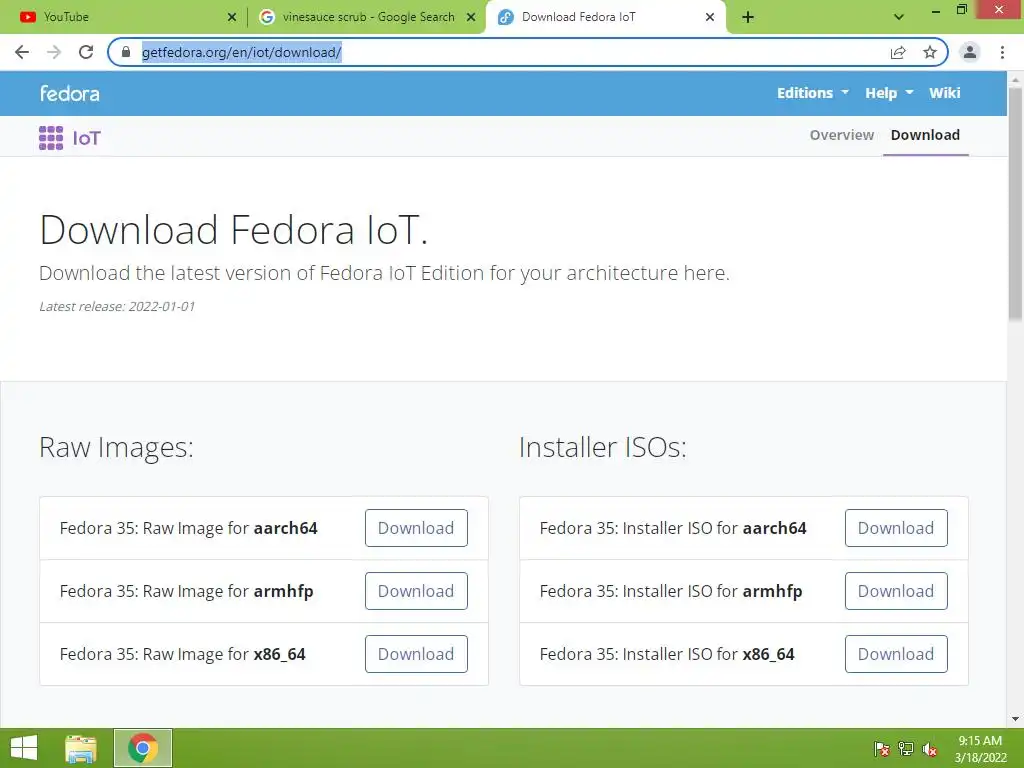Select the Download Fedora IoT tab
1024x768 pixels.
[x=605, y=17]
